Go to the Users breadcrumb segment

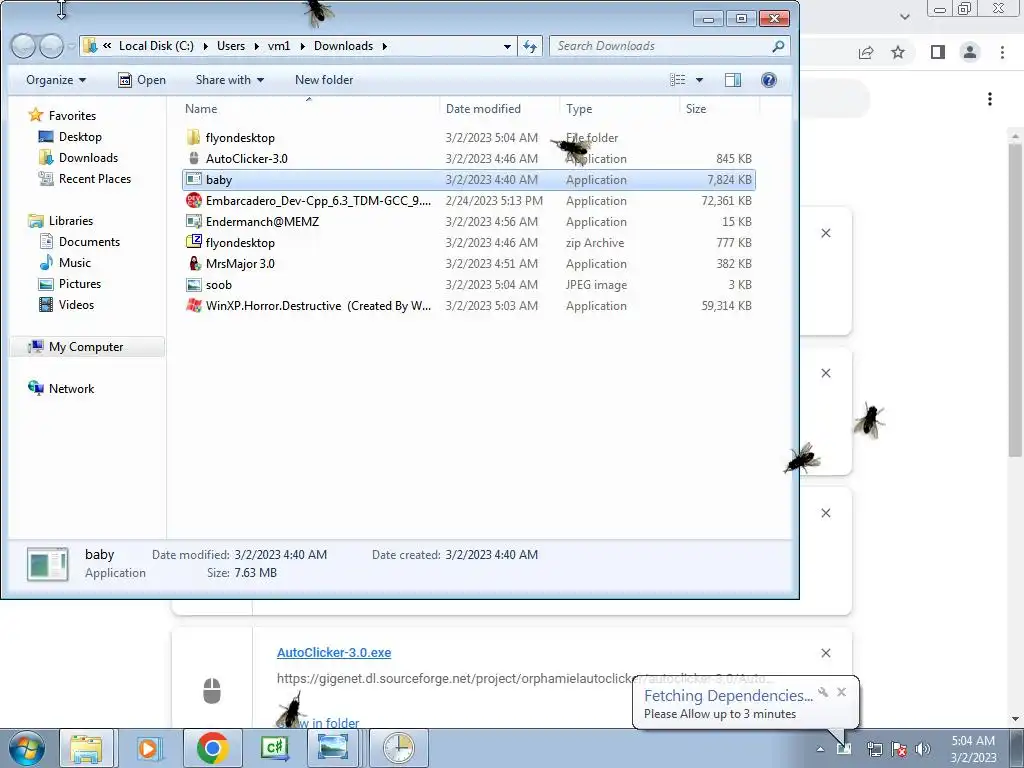pyautogui.click(x=231, y=46)
